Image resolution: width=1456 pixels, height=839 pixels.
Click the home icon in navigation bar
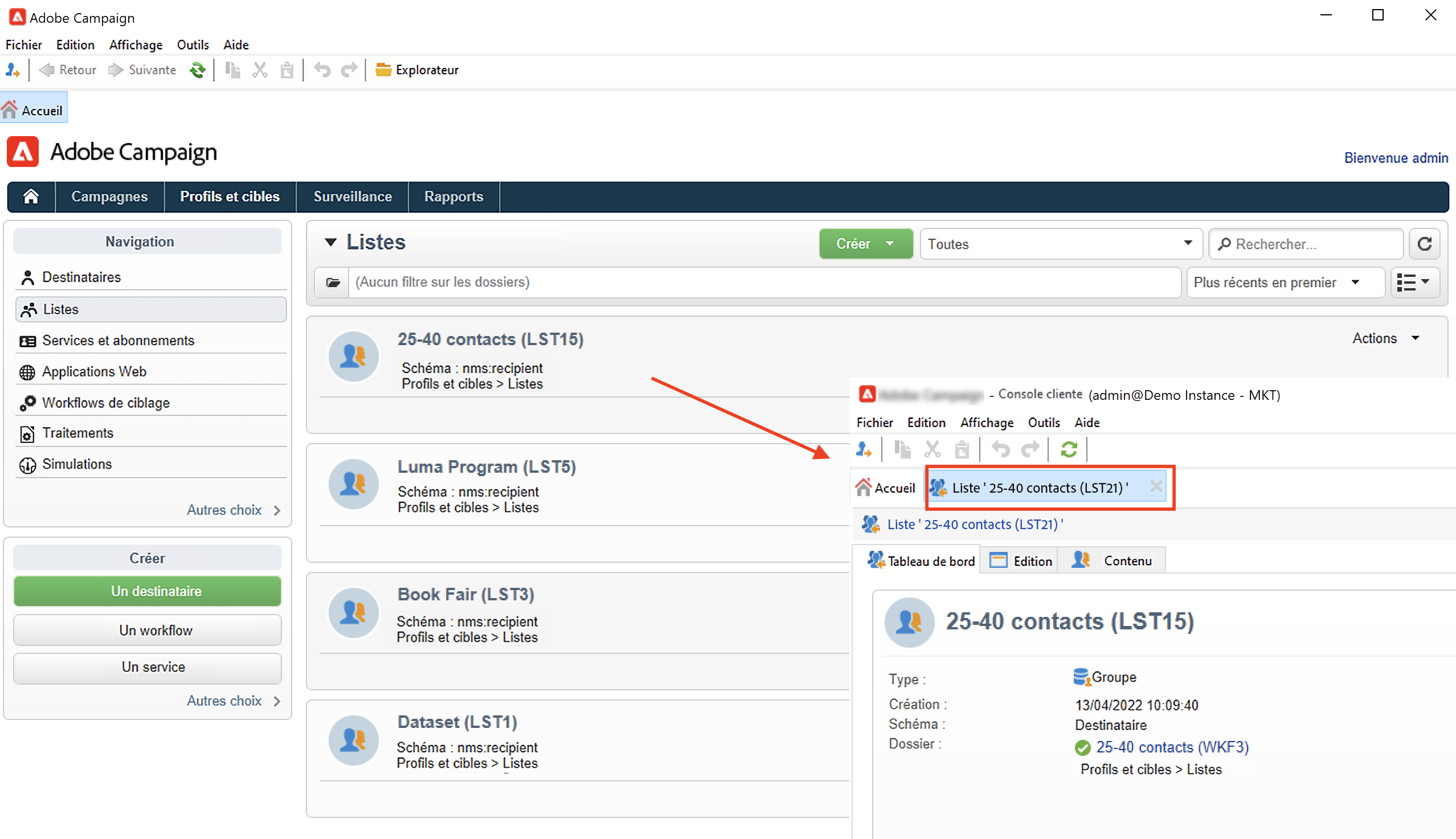pos(31,197)
